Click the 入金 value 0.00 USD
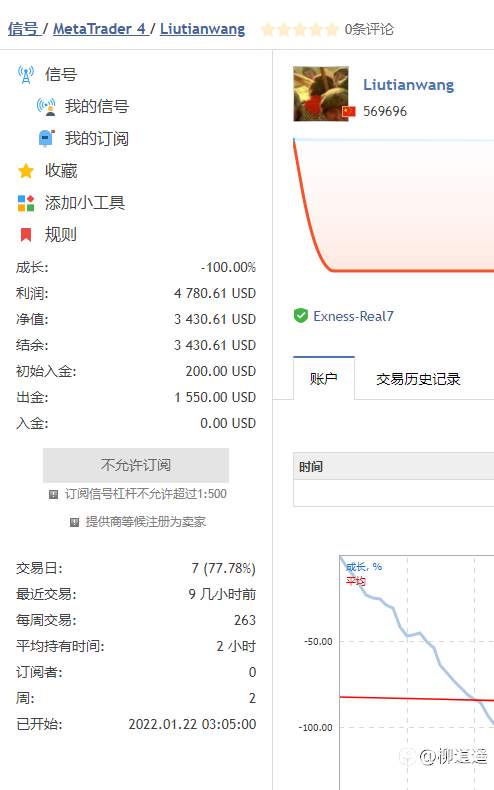Screen dimensions: 494x790 point(228,423)
